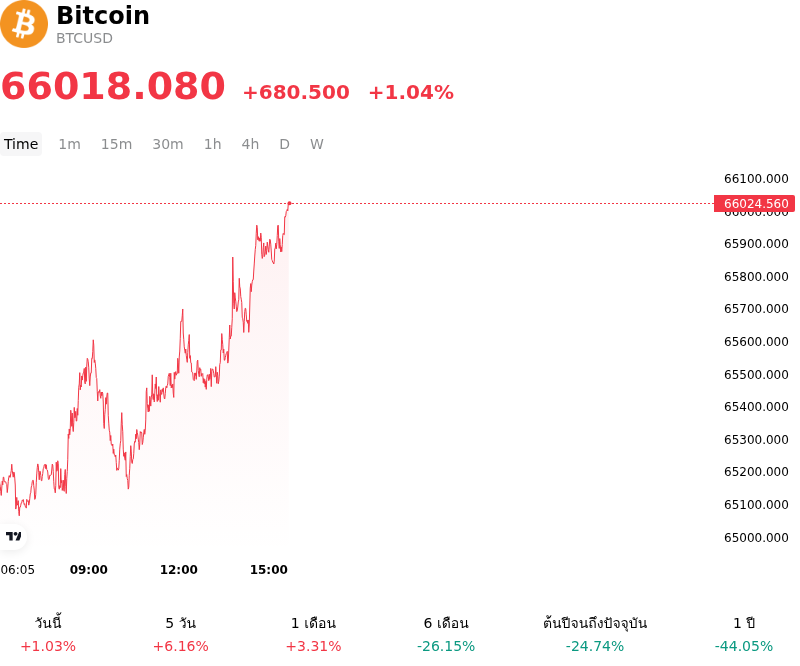Choose the 6 เดือน -26.15% range
800x666 pixels.
pos(446,634)
